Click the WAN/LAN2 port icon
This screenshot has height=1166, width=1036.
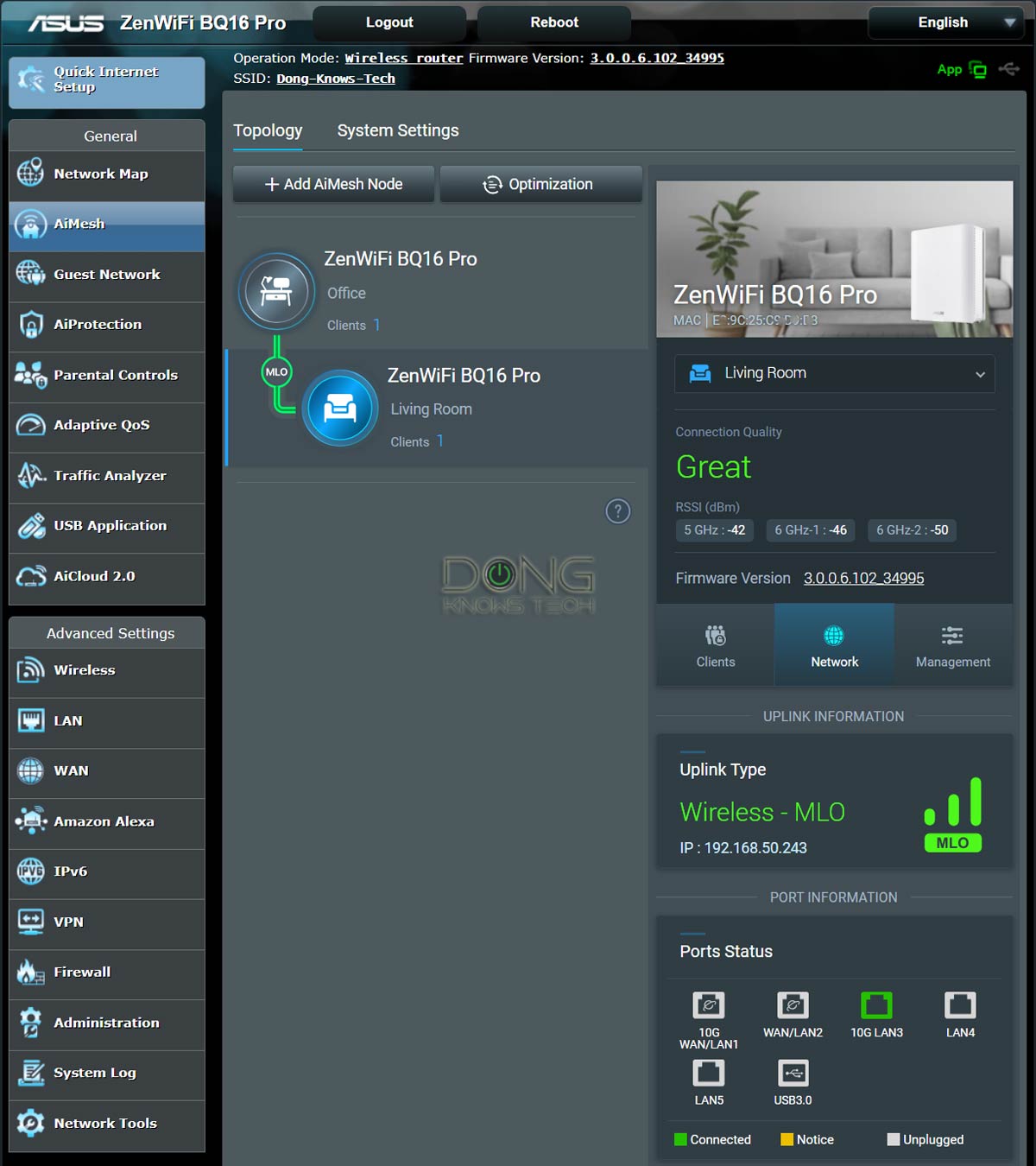(793, 1005)
